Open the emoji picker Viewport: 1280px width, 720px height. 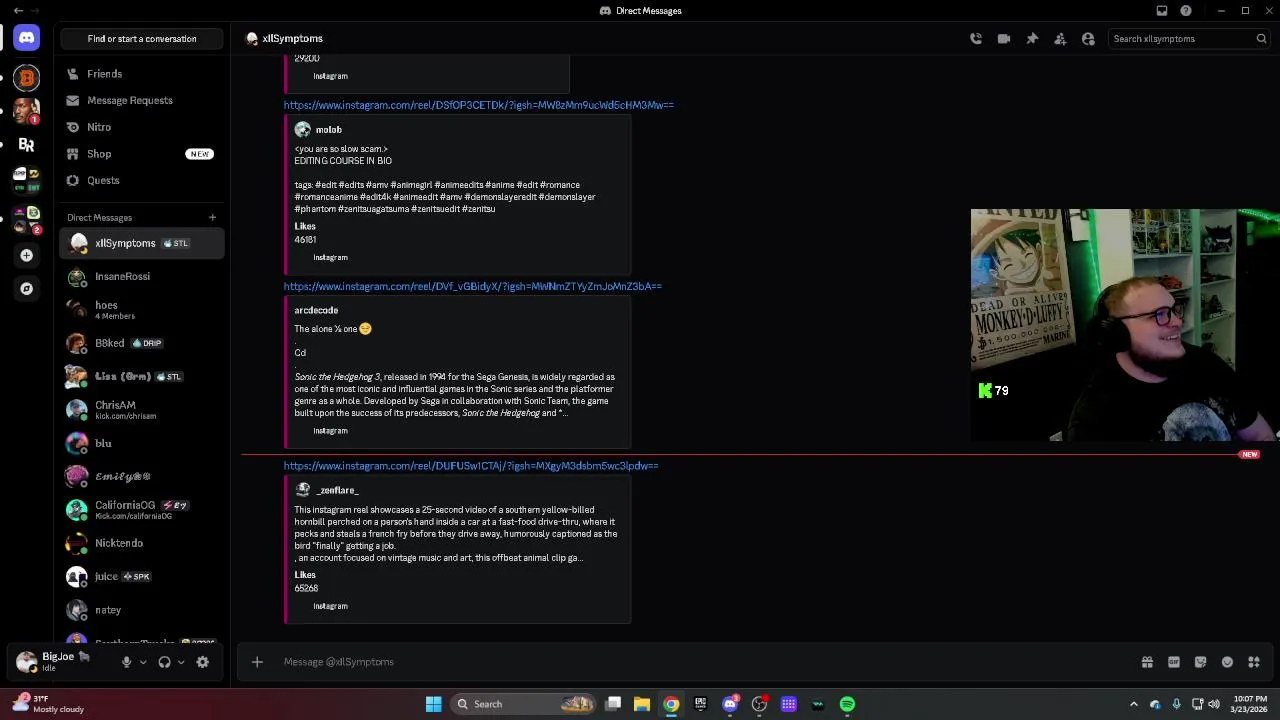1227,661
